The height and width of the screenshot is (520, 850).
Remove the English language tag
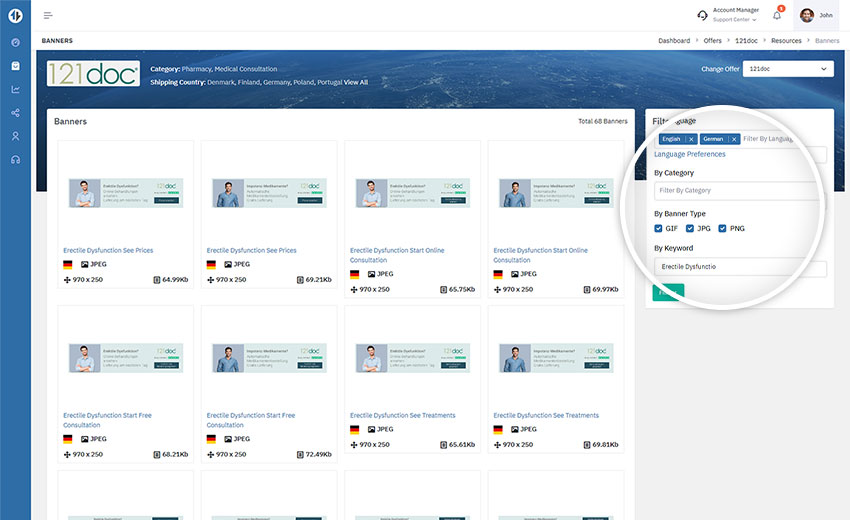click(x=691, y=139)
